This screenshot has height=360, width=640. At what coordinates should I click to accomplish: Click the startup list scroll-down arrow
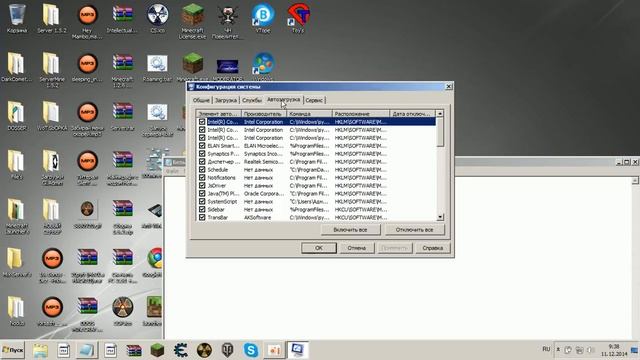(440, 217)
